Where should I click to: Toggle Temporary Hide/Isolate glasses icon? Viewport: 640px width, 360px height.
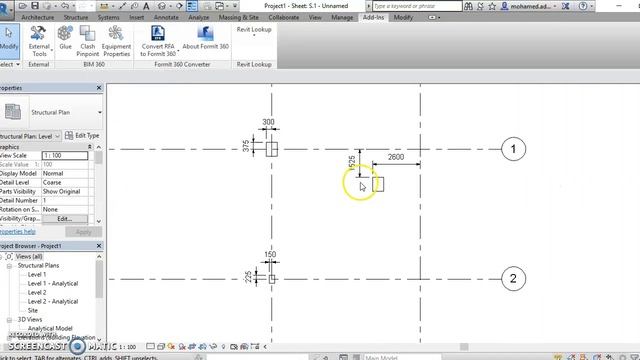[213, 347]
